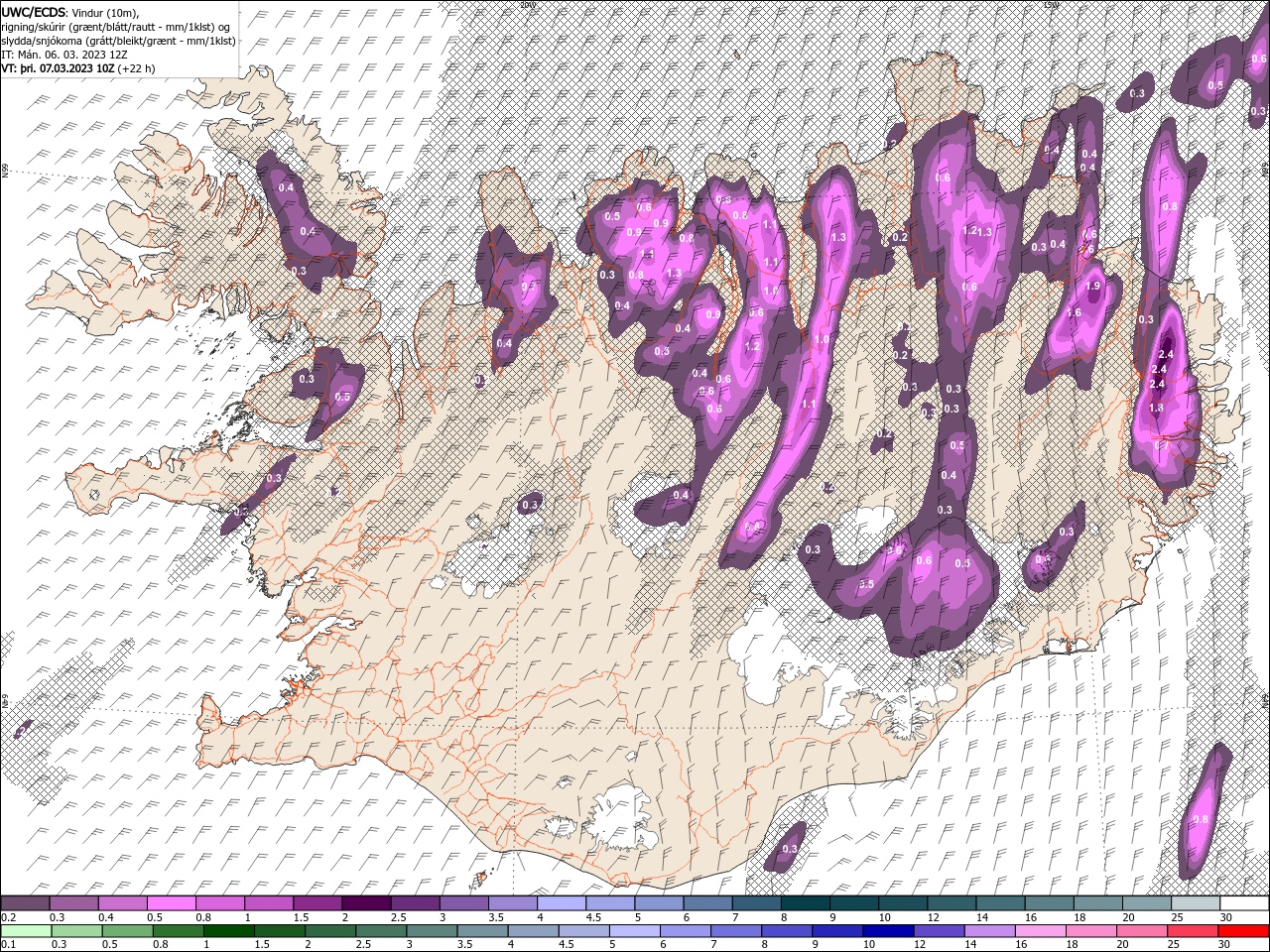Pick the 5–6 pale periwinkle swatch, rain scale
This screenshot has width=1270, height=952.
point(634,931)
